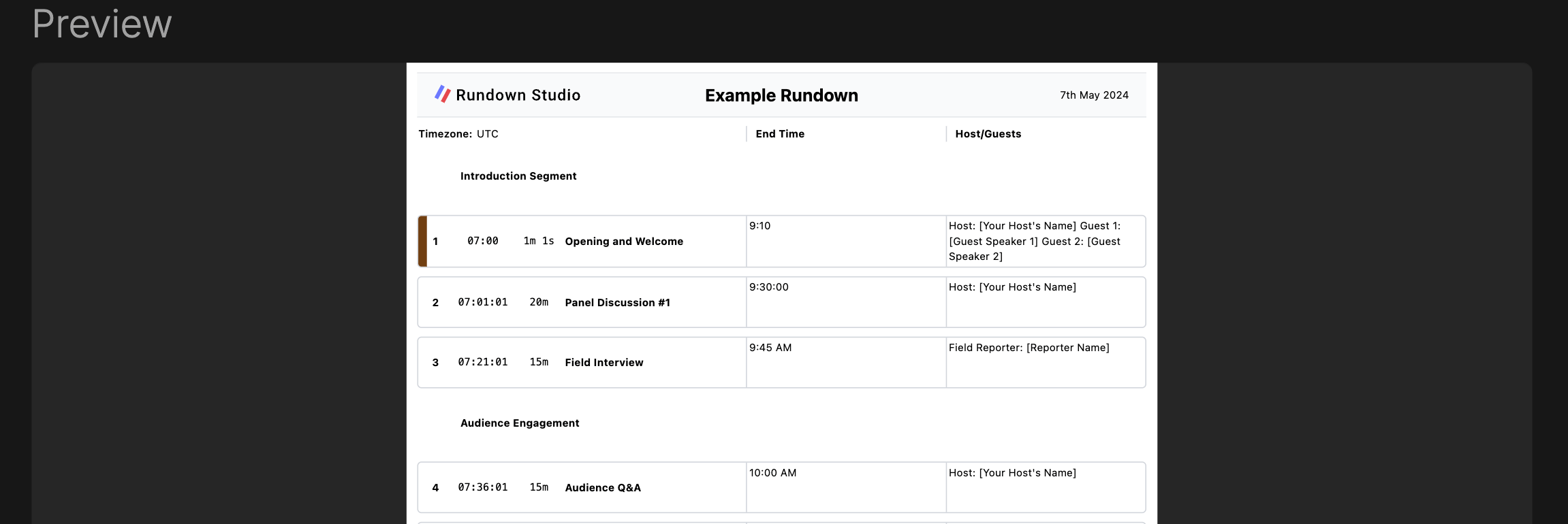Click the Introduction Segment heading
The width and height of the screenshot is (1568, 524).
point(518,176)
